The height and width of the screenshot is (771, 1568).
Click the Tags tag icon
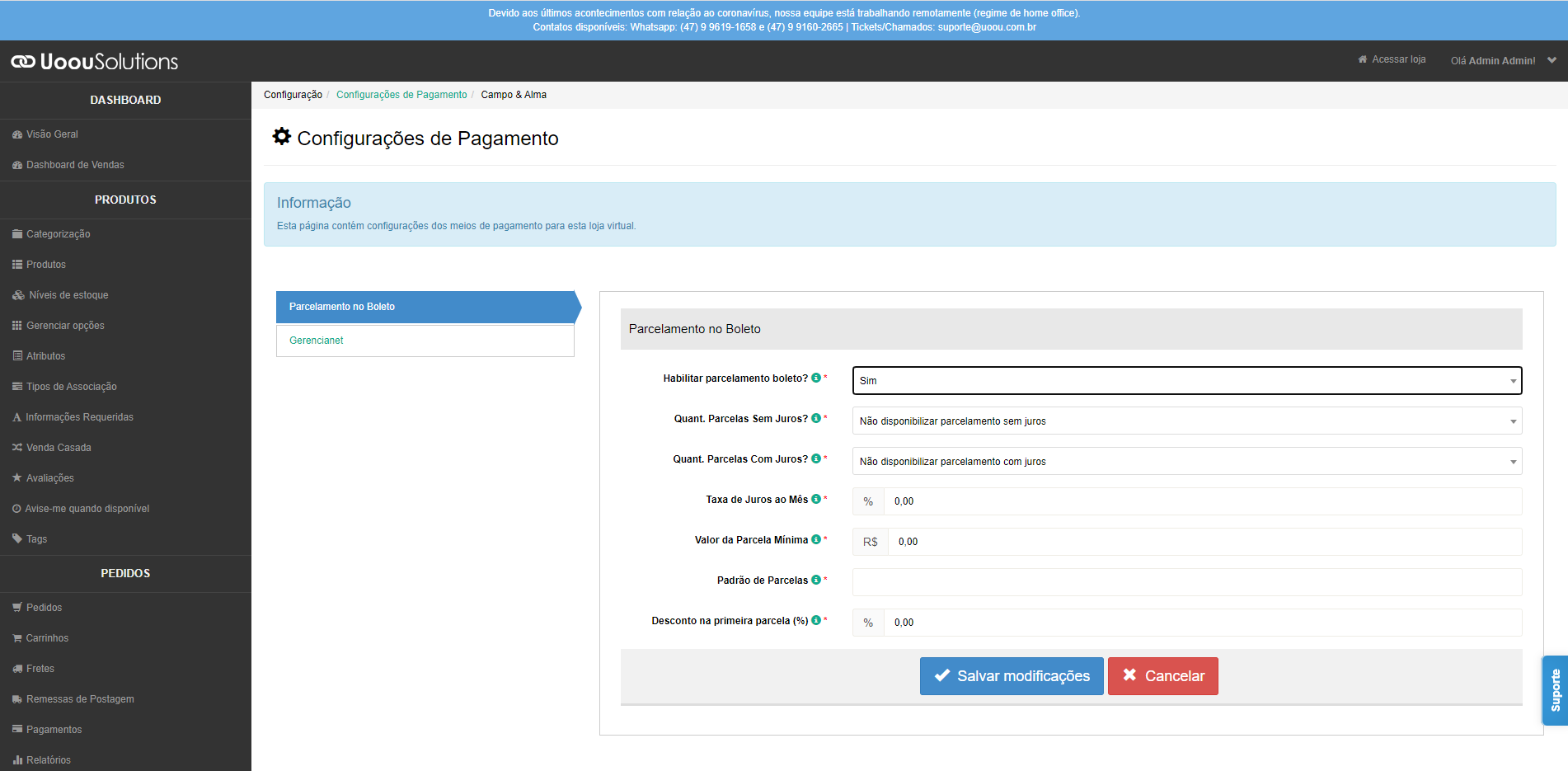[x=17, y=538]
